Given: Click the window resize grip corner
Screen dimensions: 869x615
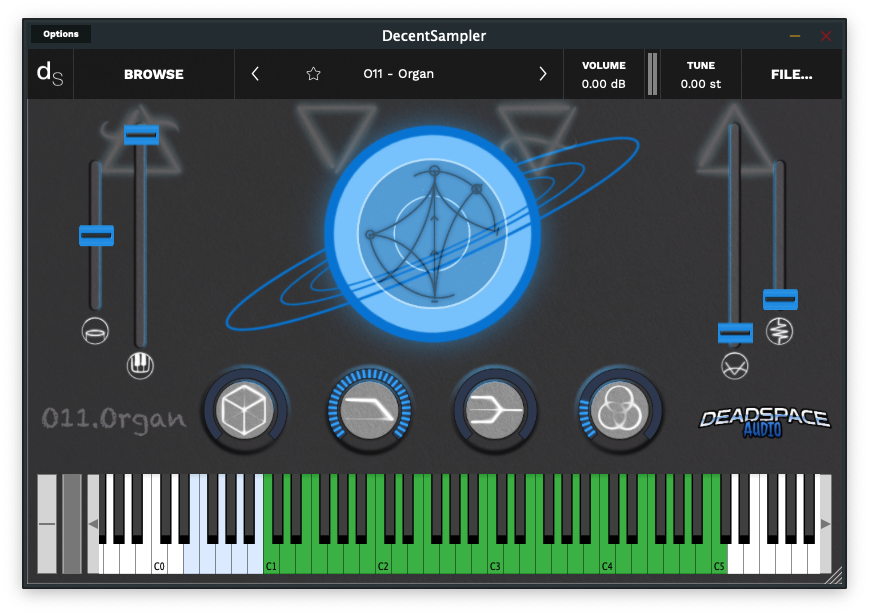Looking at the screenshot, I should [x=834, y=576].
